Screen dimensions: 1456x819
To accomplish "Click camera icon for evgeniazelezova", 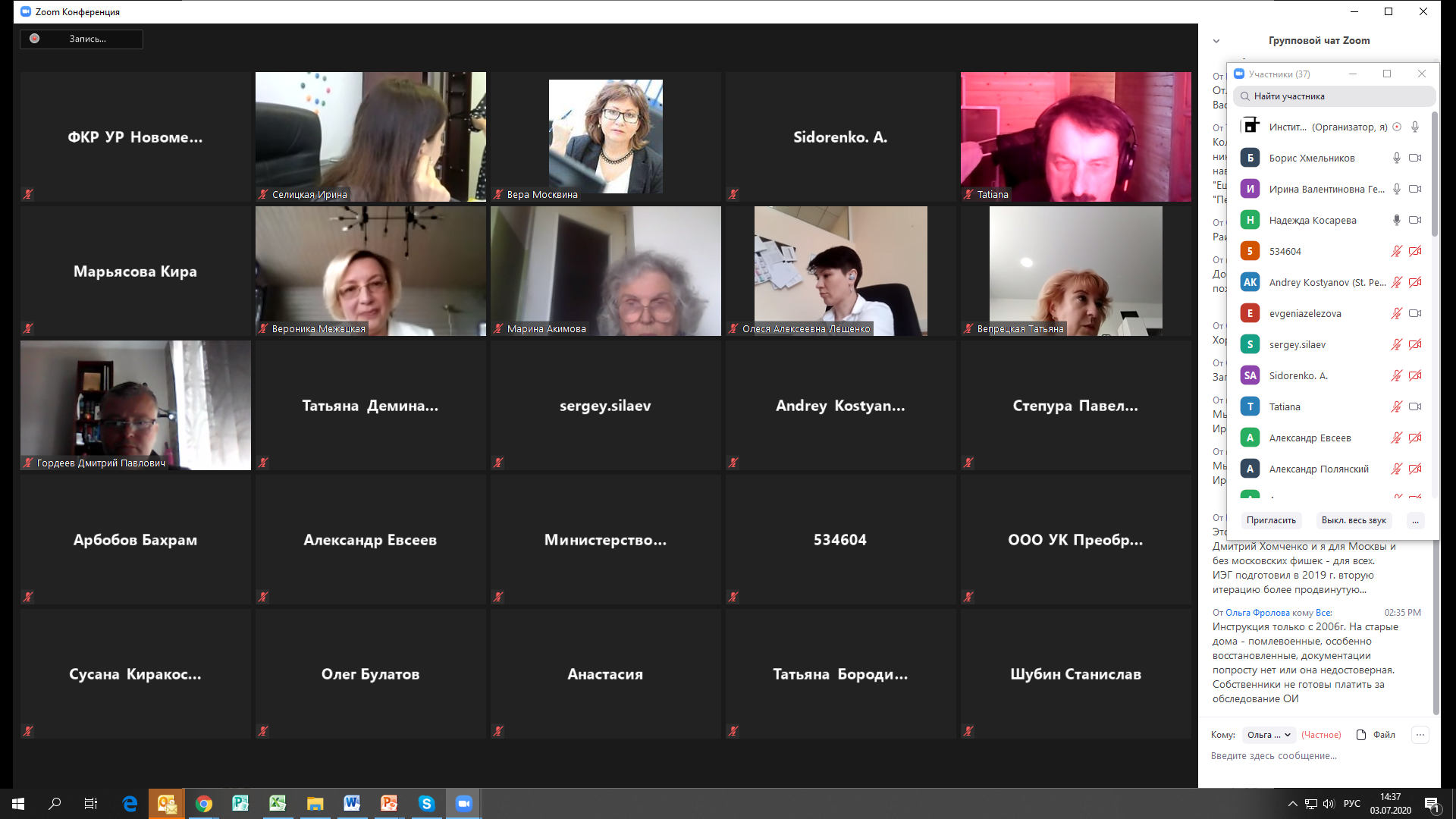I will pos(1415,313).
